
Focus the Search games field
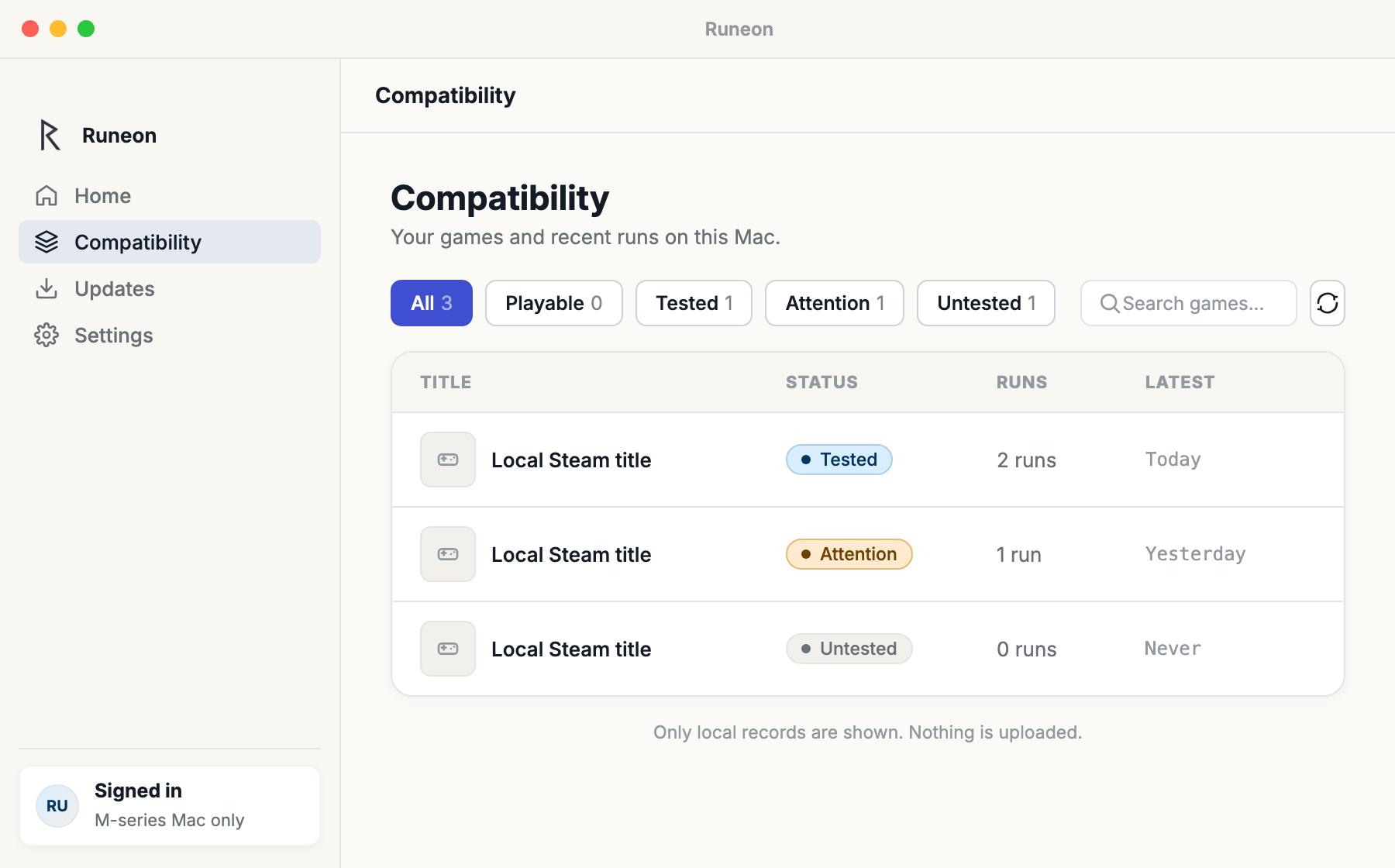[x=1189, y=303]
